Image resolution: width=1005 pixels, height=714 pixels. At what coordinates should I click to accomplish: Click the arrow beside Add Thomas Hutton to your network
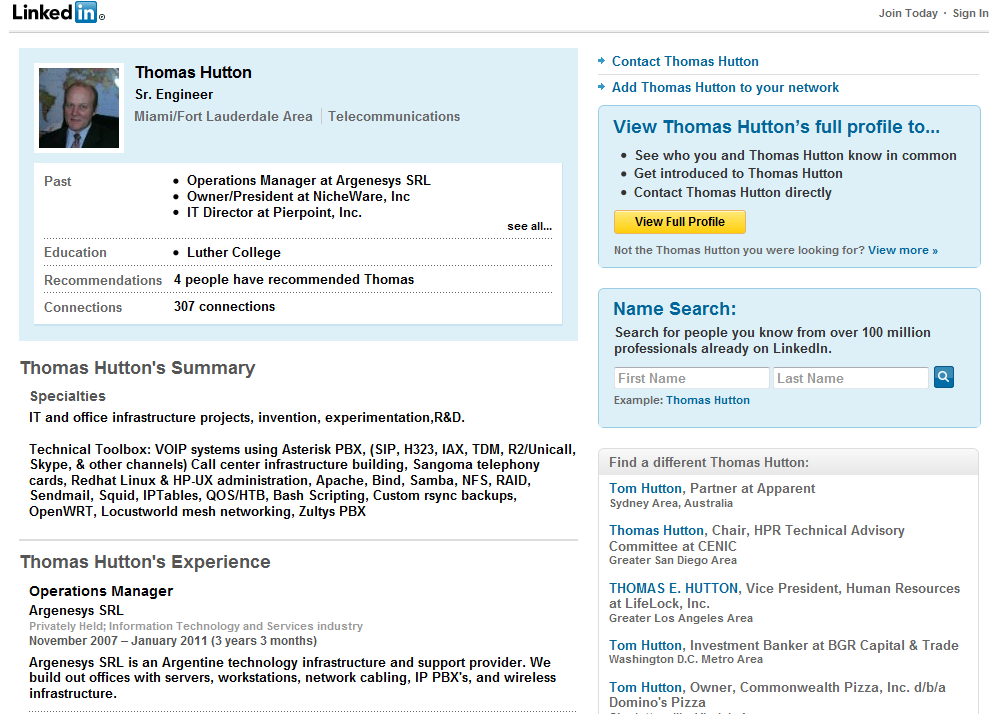tap(601, 87)
